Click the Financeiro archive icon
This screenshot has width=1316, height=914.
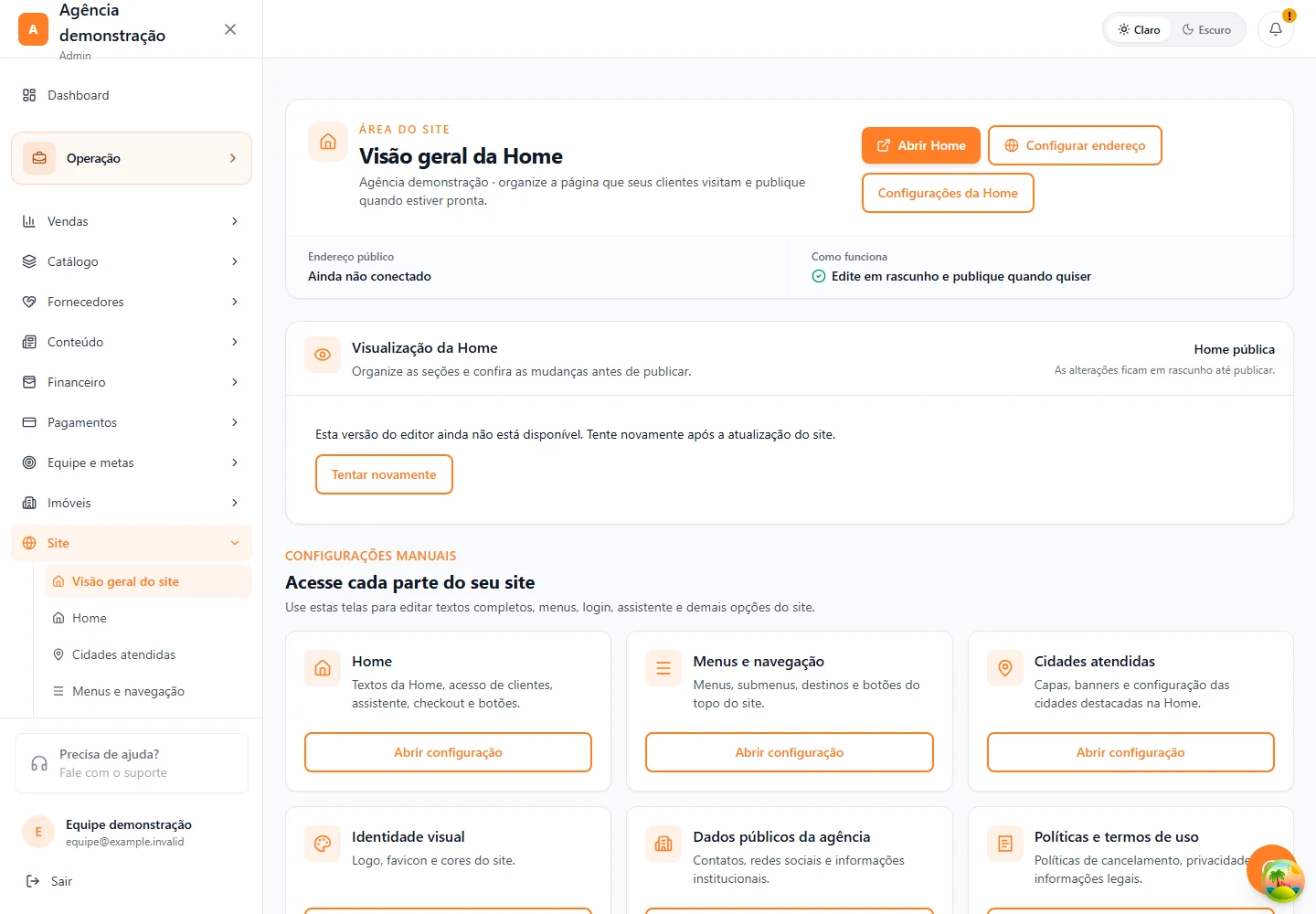29,382
